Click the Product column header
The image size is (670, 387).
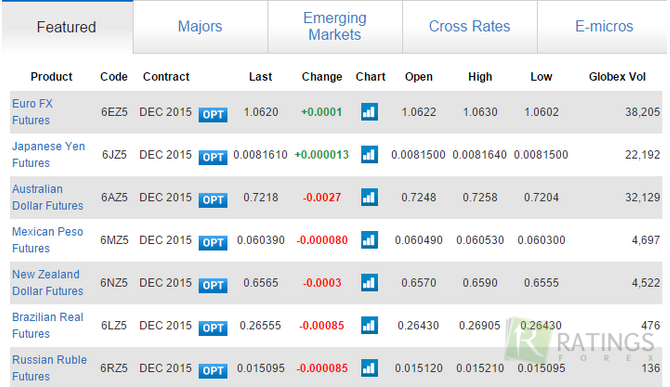click(x=51, y=77)
